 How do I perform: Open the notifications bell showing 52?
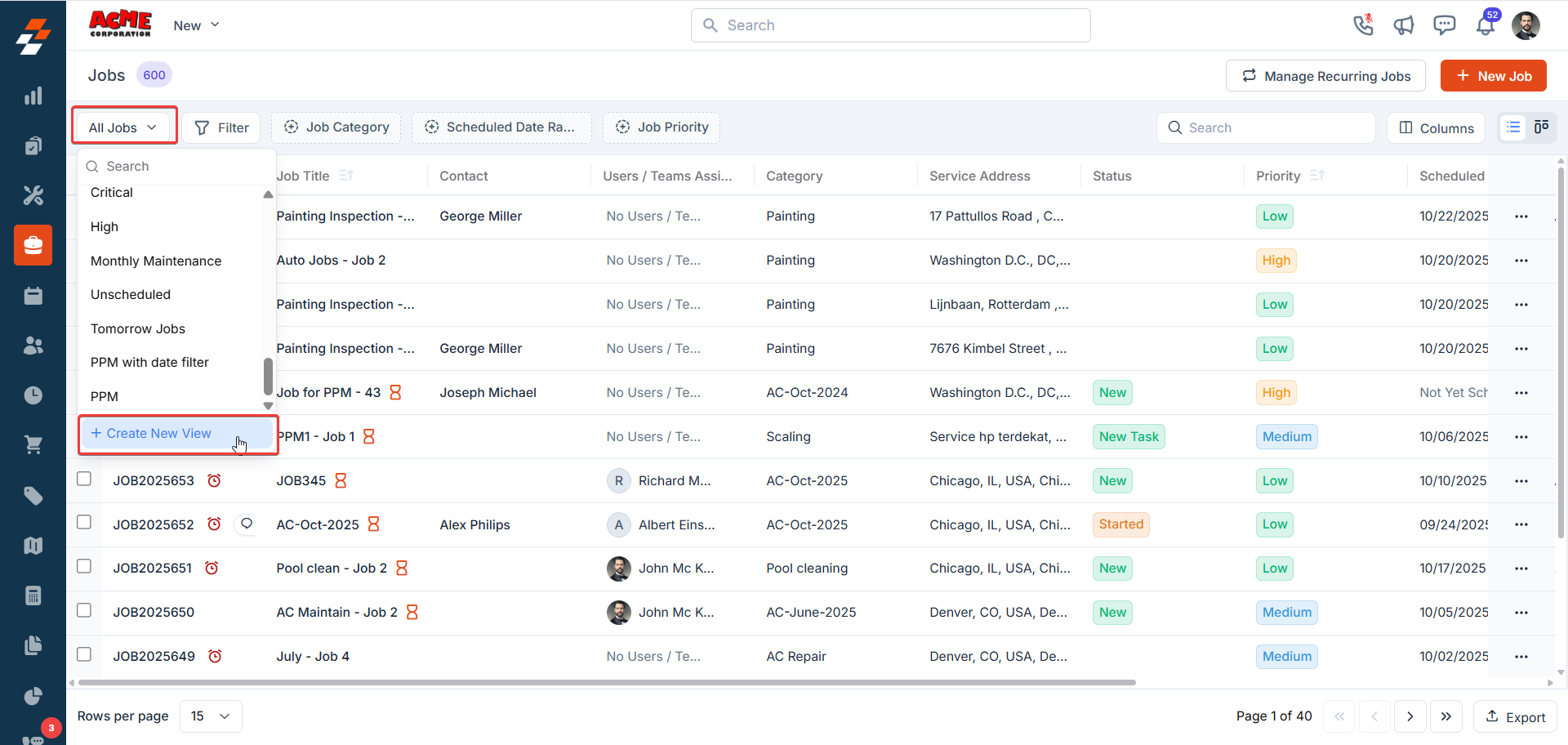[1486, 25]
